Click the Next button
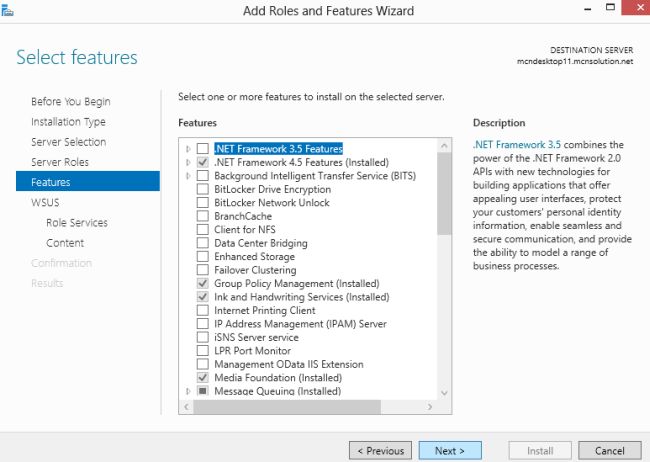650x462 pixels. point(449,451)
